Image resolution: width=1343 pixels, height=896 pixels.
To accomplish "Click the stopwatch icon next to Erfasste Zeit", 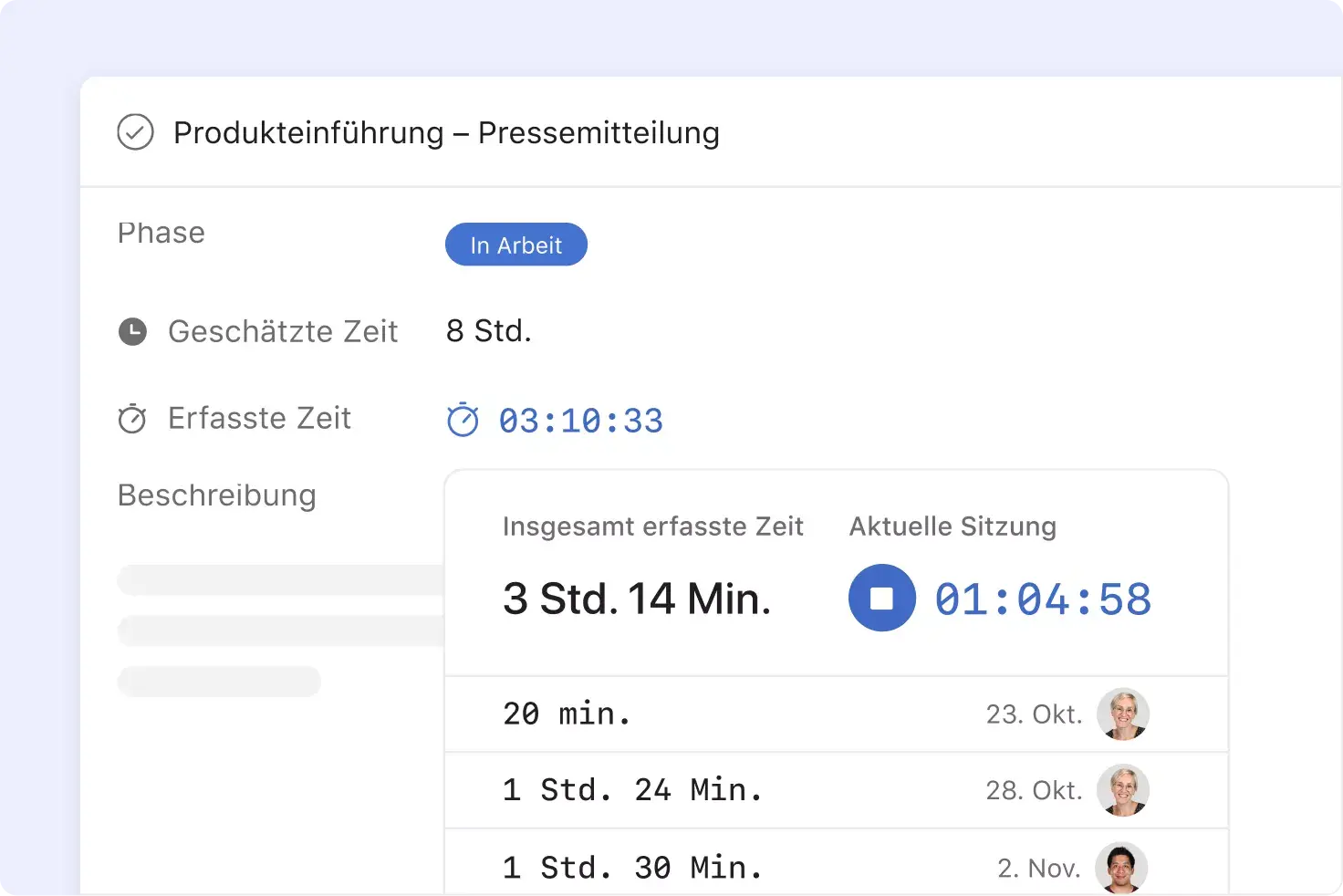I will click(132, 419).
